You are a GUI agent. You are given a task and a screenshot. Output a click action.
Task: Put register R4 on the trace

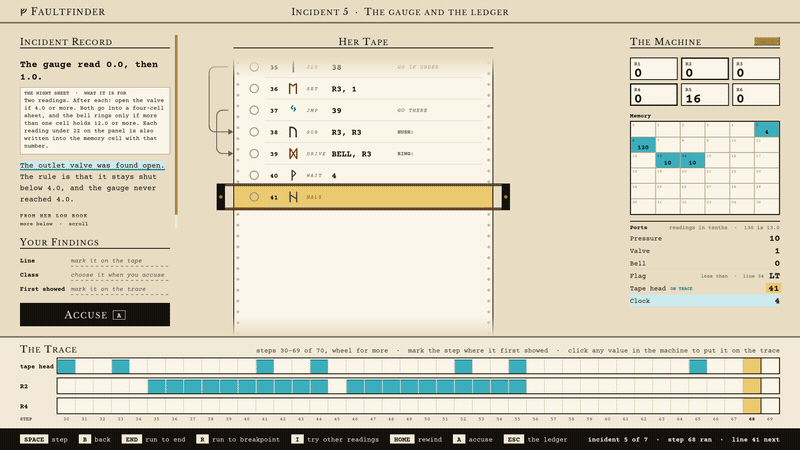[x=654, y=94]
